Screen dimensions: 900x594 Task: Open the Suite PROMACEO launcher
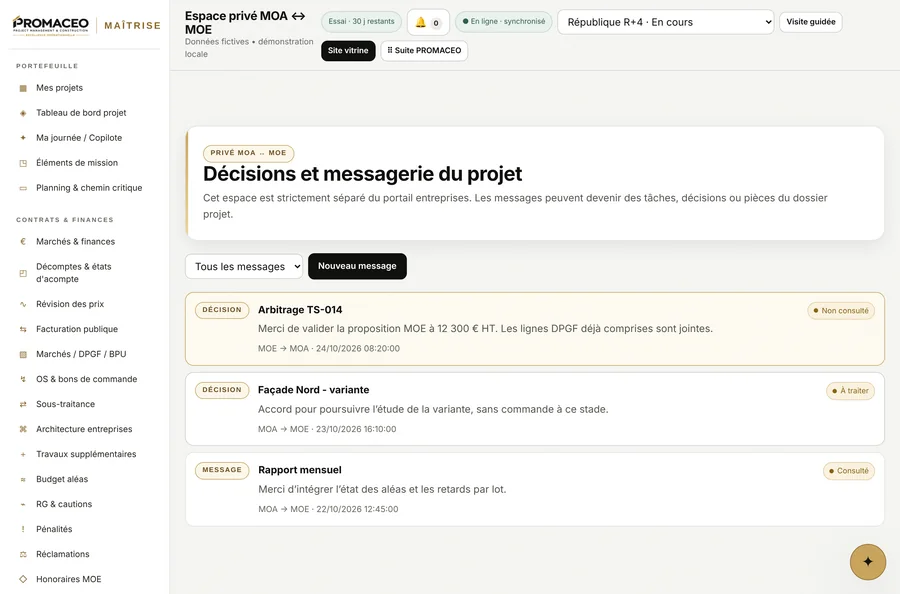(x=424, y=51)
